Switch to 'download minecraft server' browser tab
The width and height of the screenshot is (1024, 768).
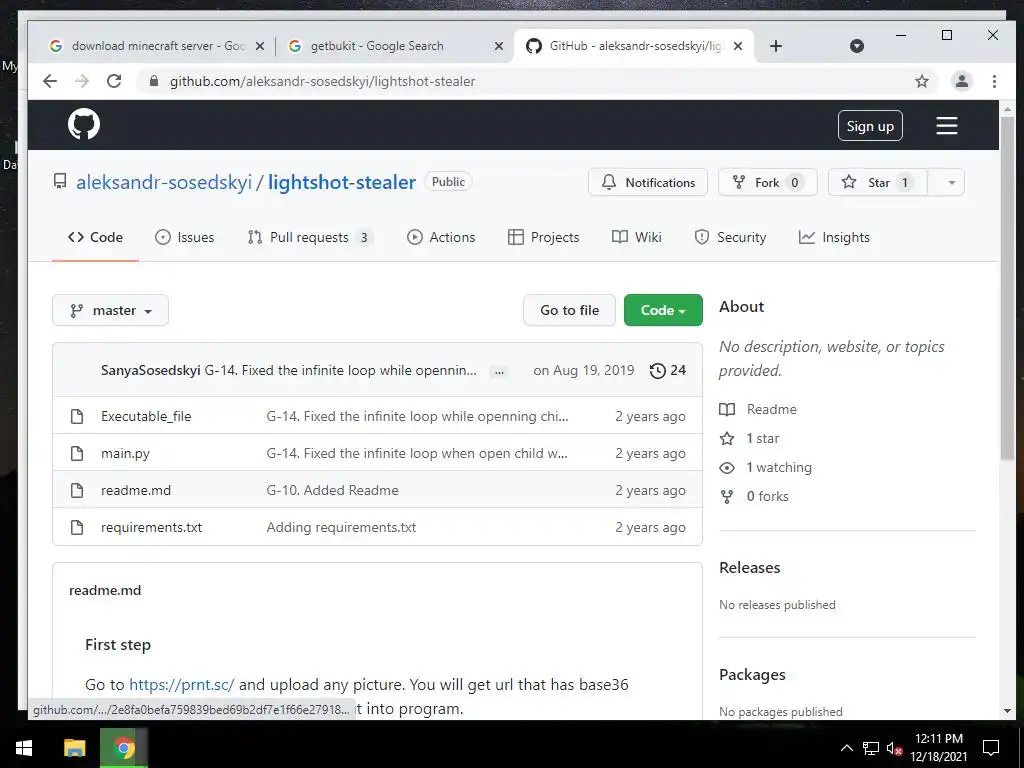[157, 46]
